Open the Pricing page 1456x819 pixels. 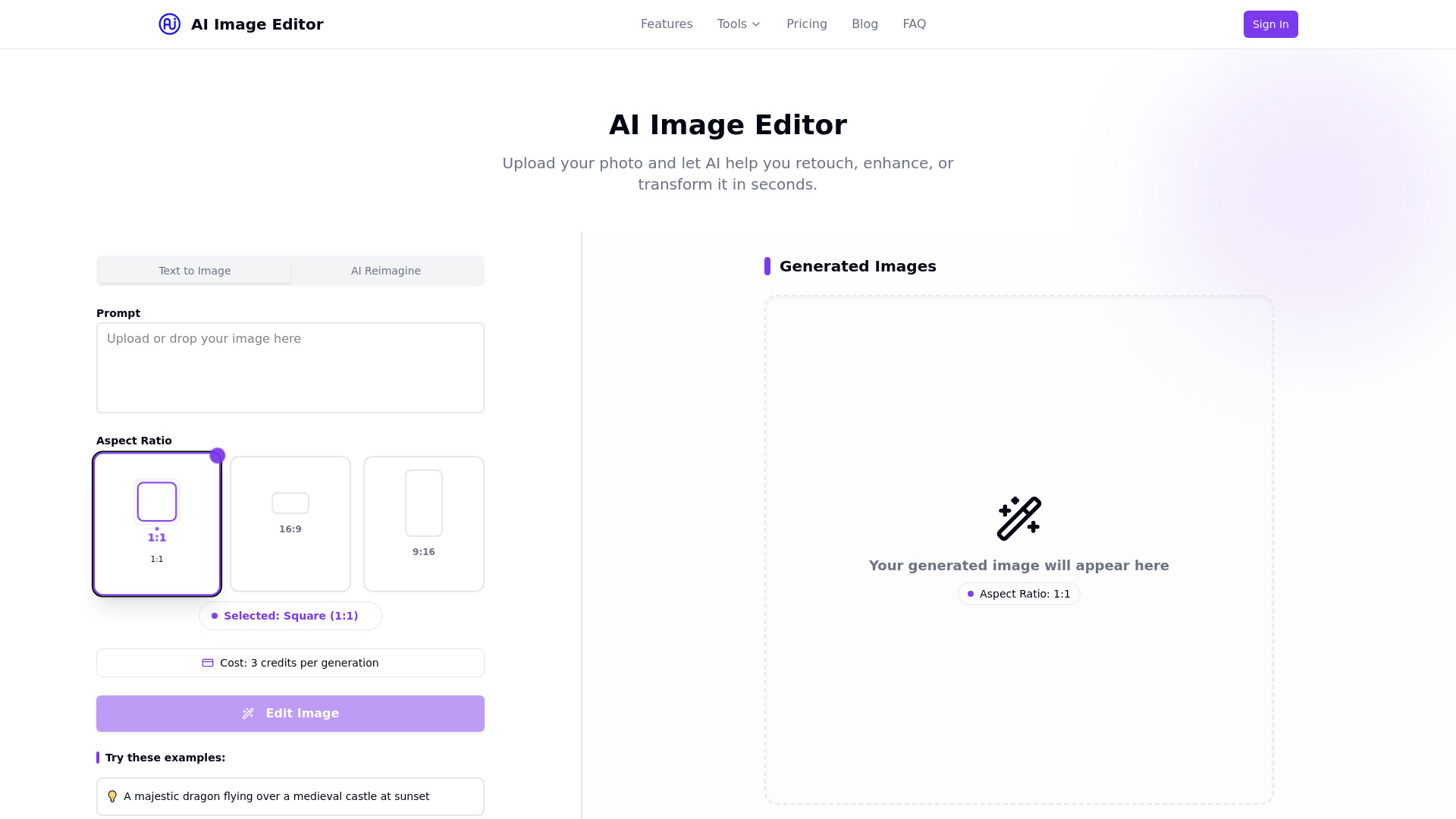(x=806, y=24)
